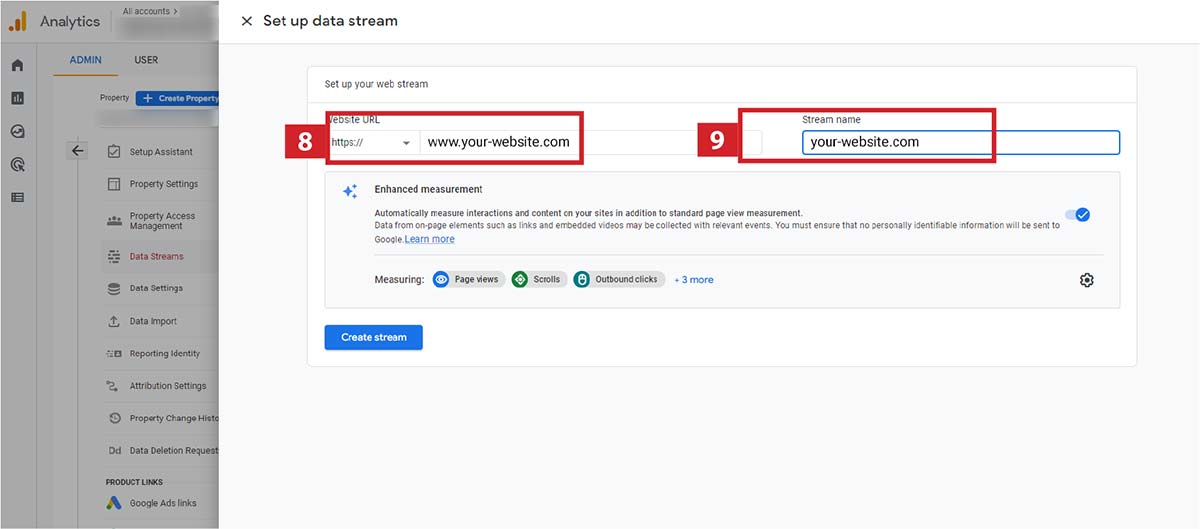Image resolution: width=1200 pixels, height=529 pixels.
Task: Open Data Streams
Action: click(x=157, y=256)
